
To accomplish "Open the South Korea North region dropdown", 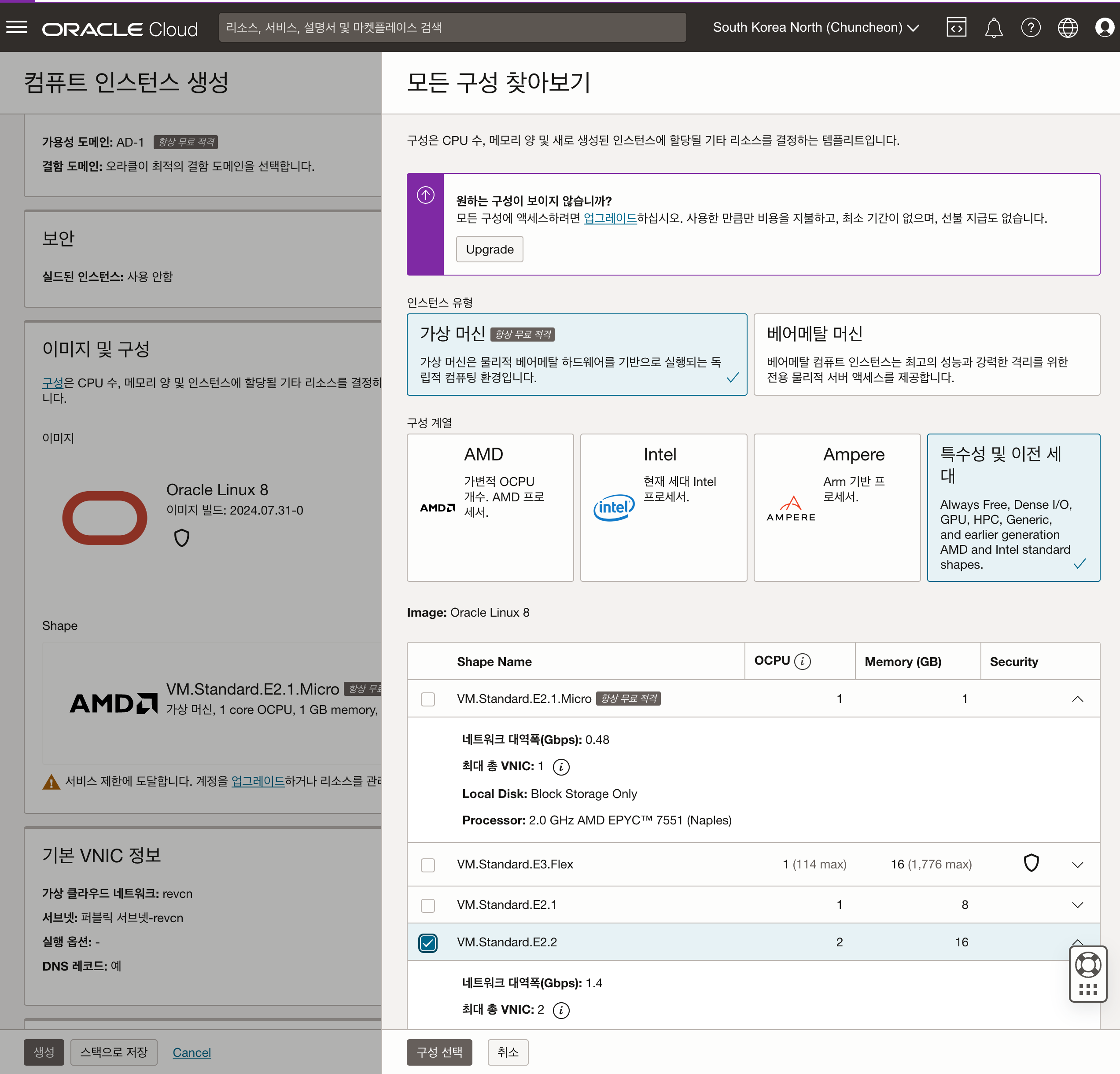I will click(x=815, y=27).
